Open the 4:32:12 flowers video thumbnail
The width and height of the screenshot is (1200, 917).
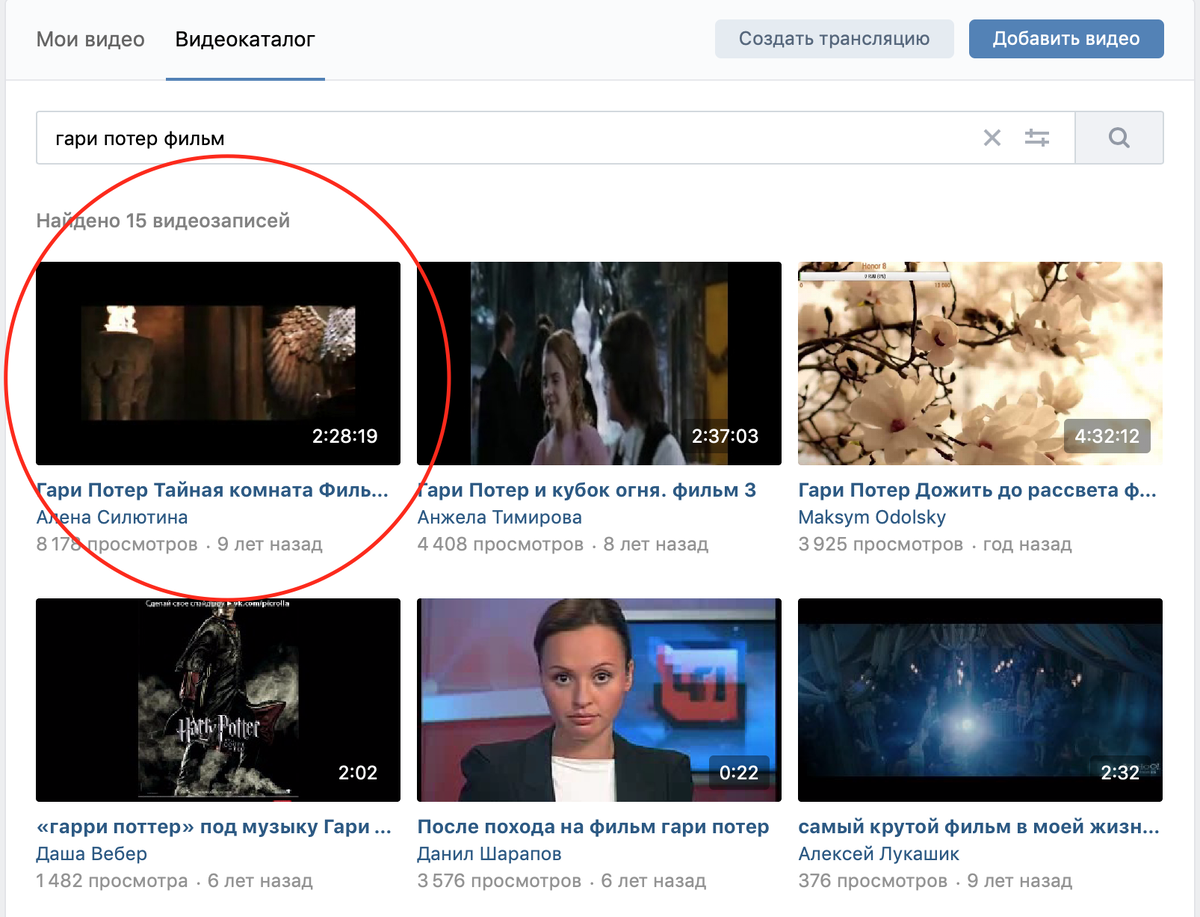point(980,363)
